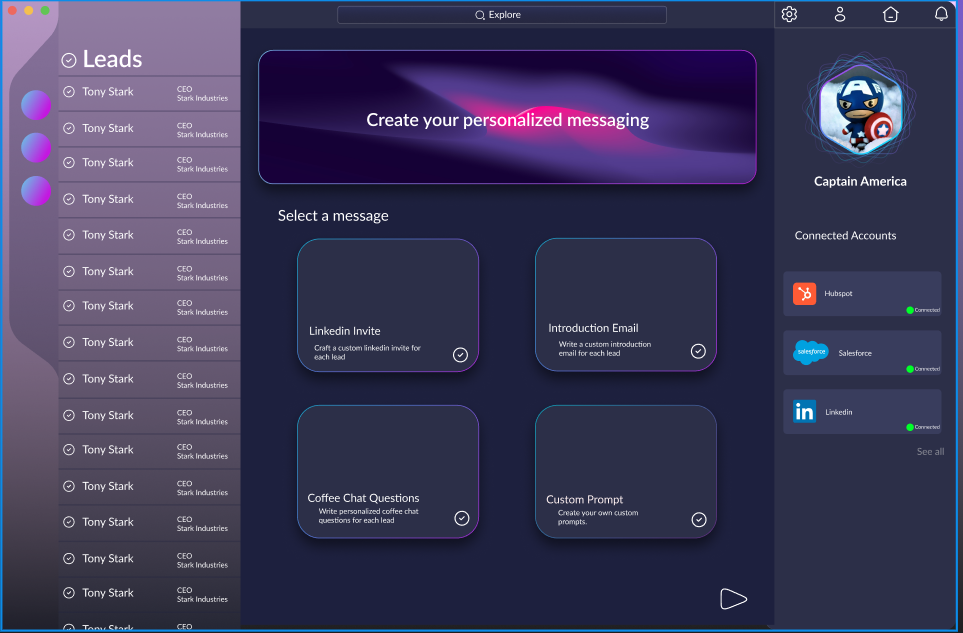Click the Explore search field
The width and height of the screenshot is (963, 633).
coord(502,15)
